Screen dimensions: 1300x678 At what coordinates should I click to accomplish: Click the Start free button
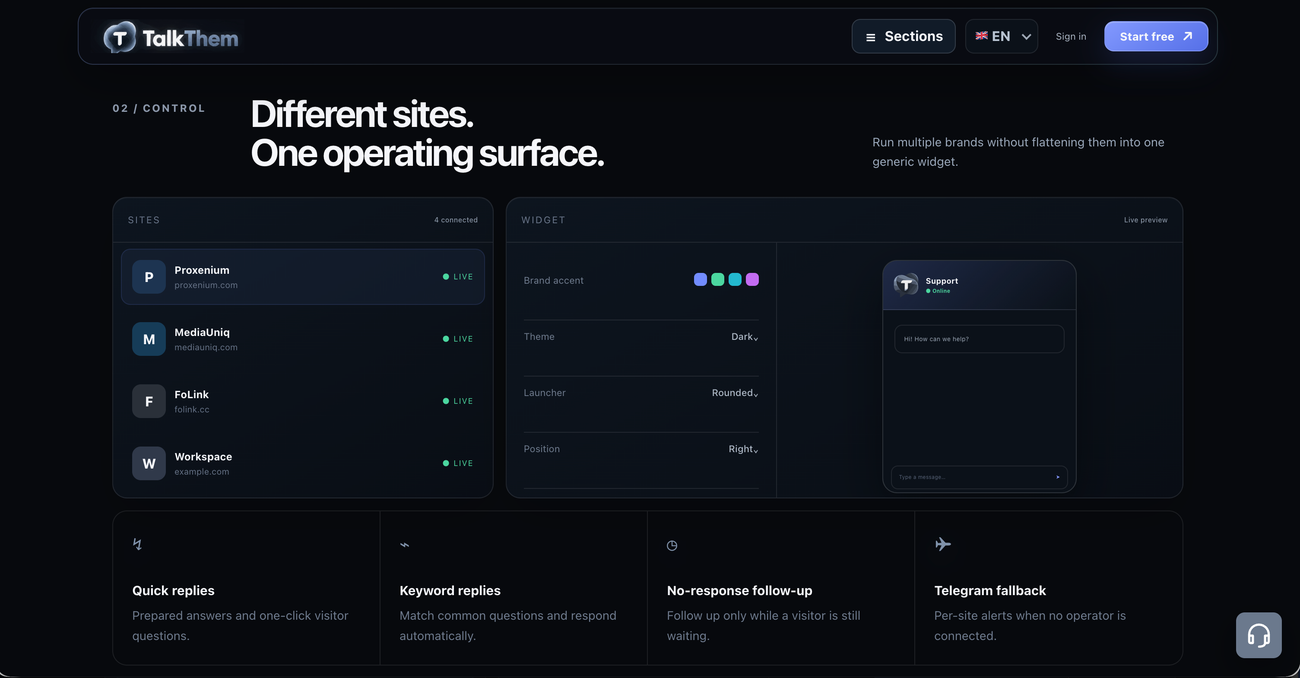[1155, 36]
